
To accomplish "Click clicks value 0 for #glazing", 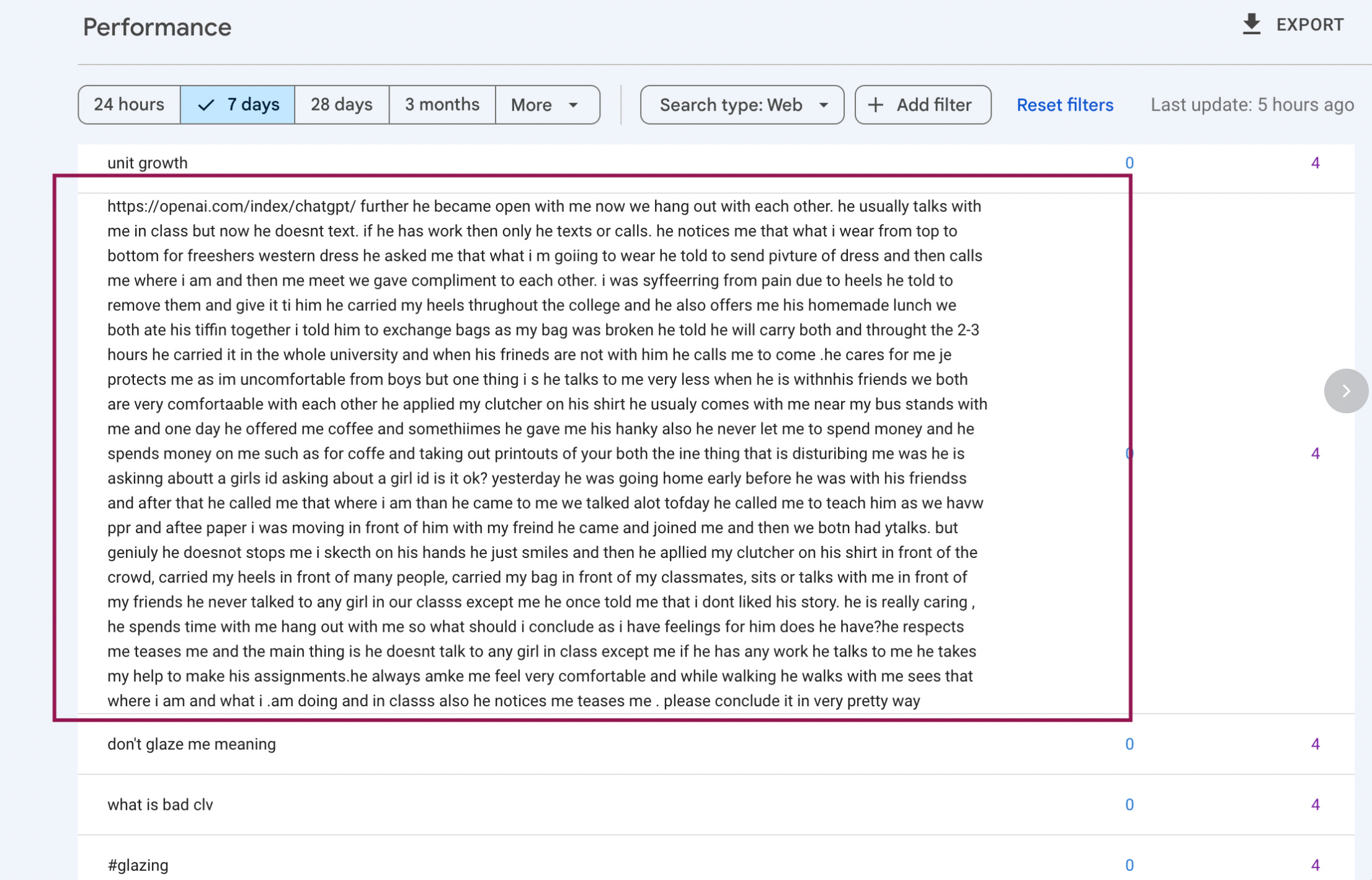I will (x=1129, y=865).
